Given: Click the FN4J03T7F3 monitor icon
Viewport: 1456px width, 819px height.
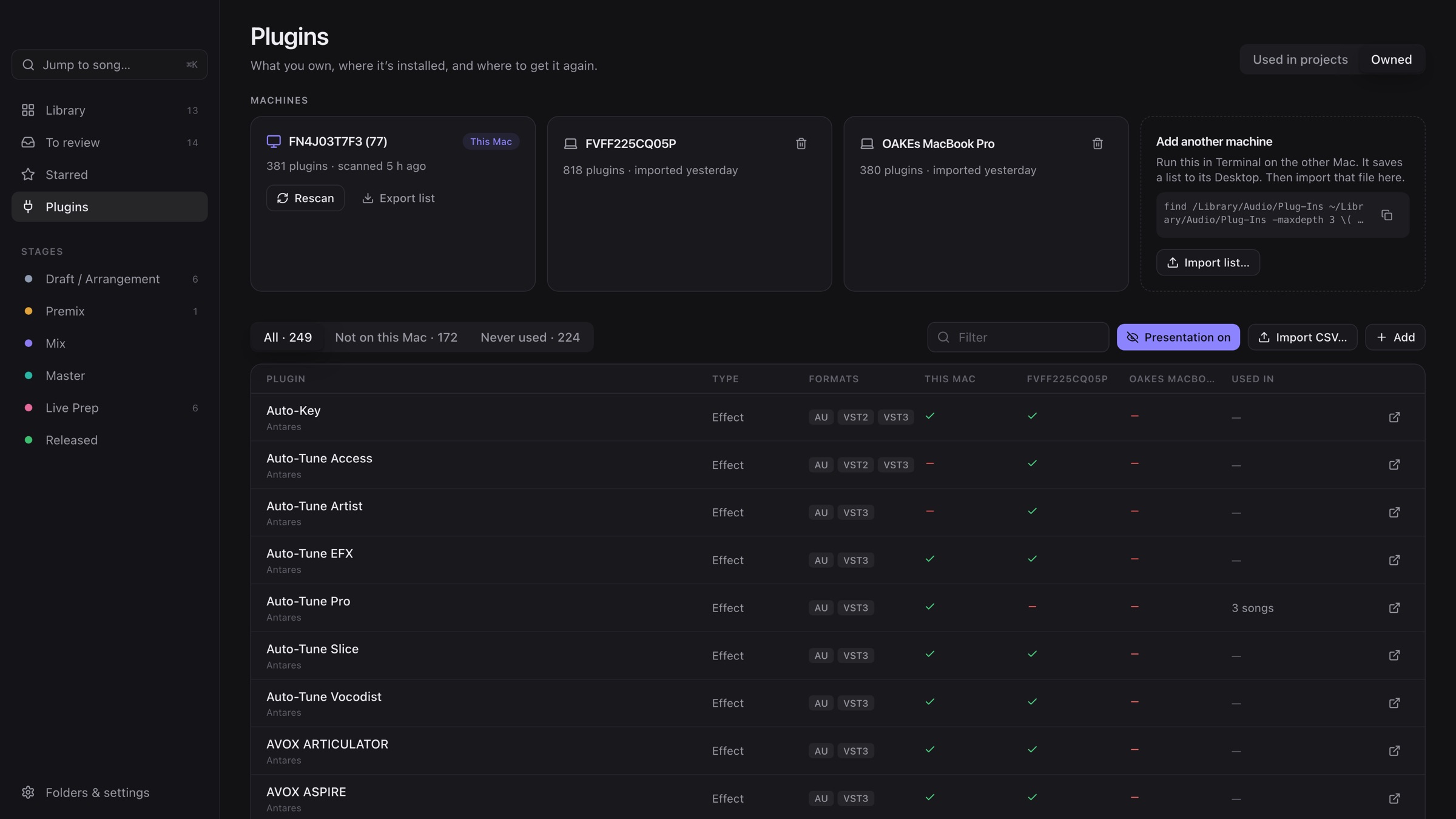Looking at the screenshot, I should coord(274,141).
